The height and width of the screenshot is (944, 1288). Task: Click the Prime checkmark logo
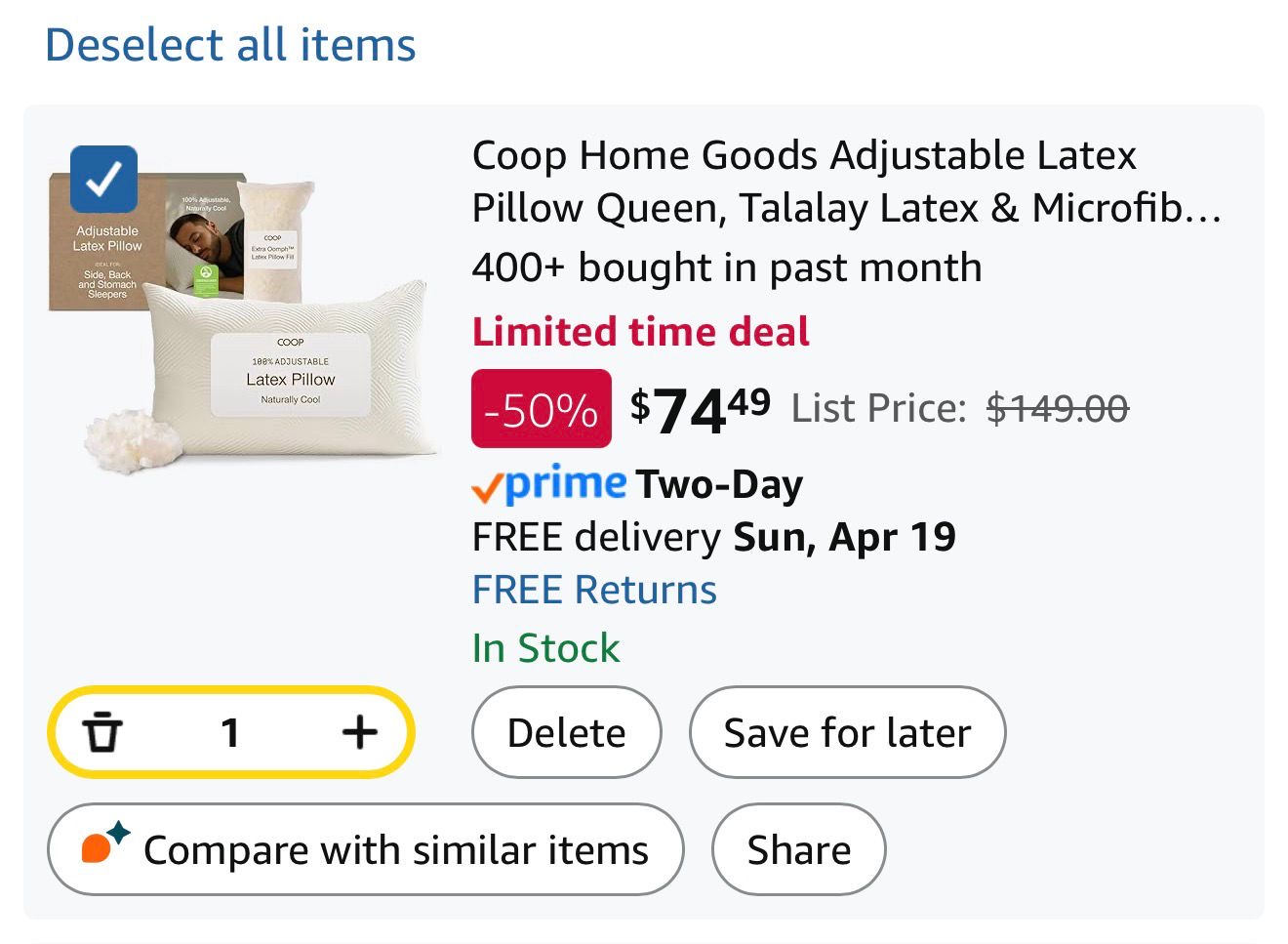[548, 484]
